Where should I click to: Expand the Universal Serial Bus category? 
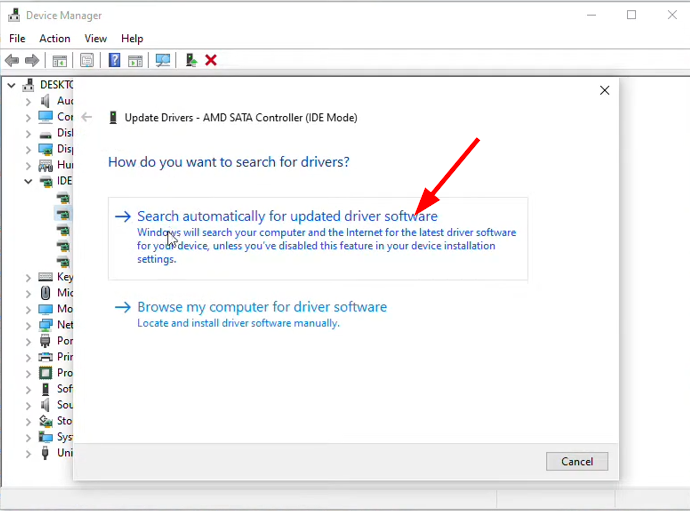pos(28,453)
